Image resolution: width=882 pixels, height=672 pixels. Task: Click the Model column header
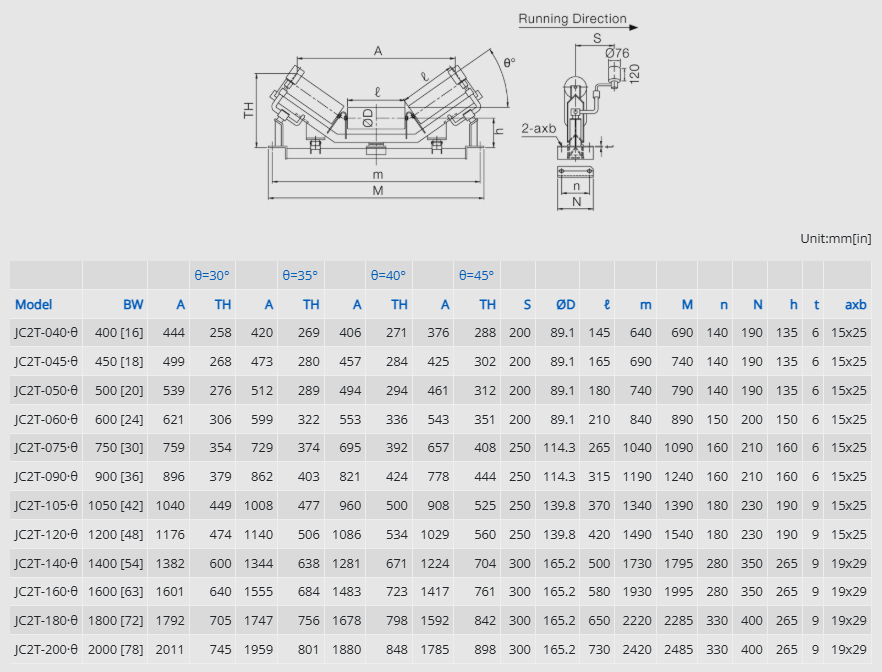(x=33, y=304)
